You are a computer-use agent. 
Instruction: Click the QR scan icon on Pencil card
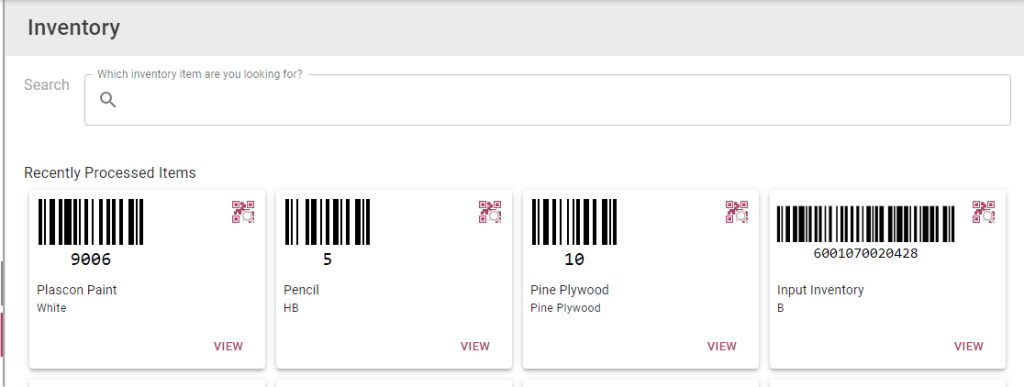click(x=490, y=212)
